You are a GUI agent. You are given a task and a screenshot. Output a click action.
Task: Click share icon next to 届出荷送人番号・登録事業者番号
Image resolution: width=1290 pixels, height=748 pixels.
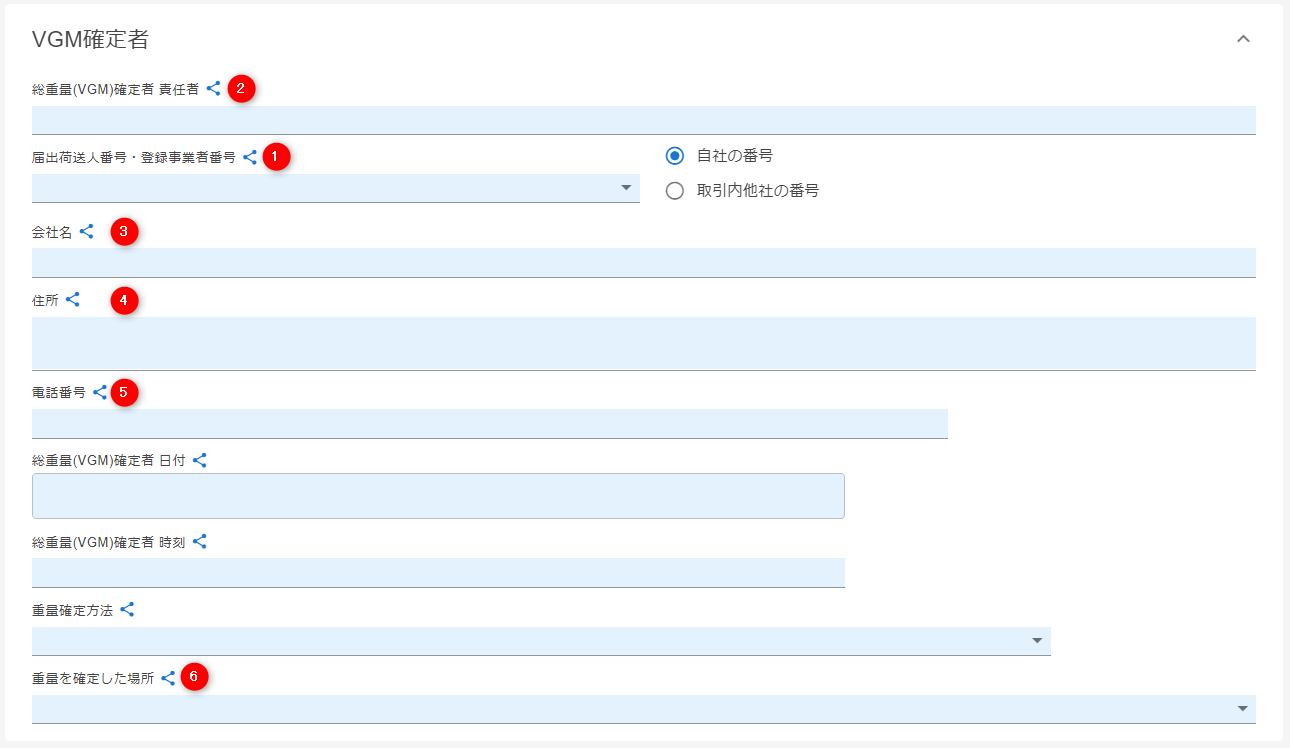(250, 157)
